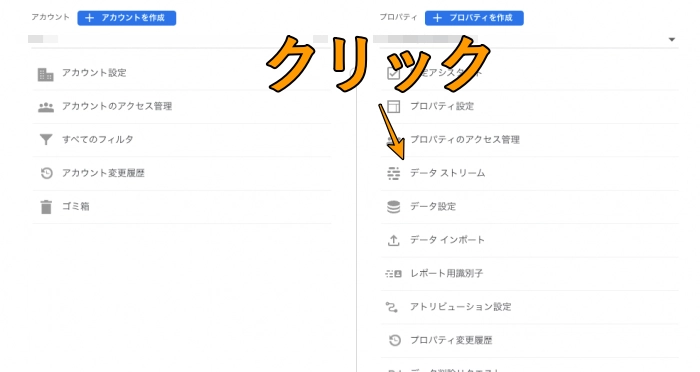Open アカウントのアクセス管理
Image resolution: width=700 pixels, height=372 pixels.
click(117, 106)
